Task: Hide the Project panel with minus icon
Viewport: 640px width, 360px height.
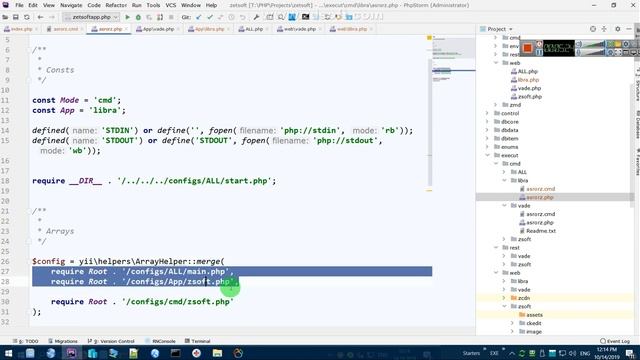Action: pos(629,29)
